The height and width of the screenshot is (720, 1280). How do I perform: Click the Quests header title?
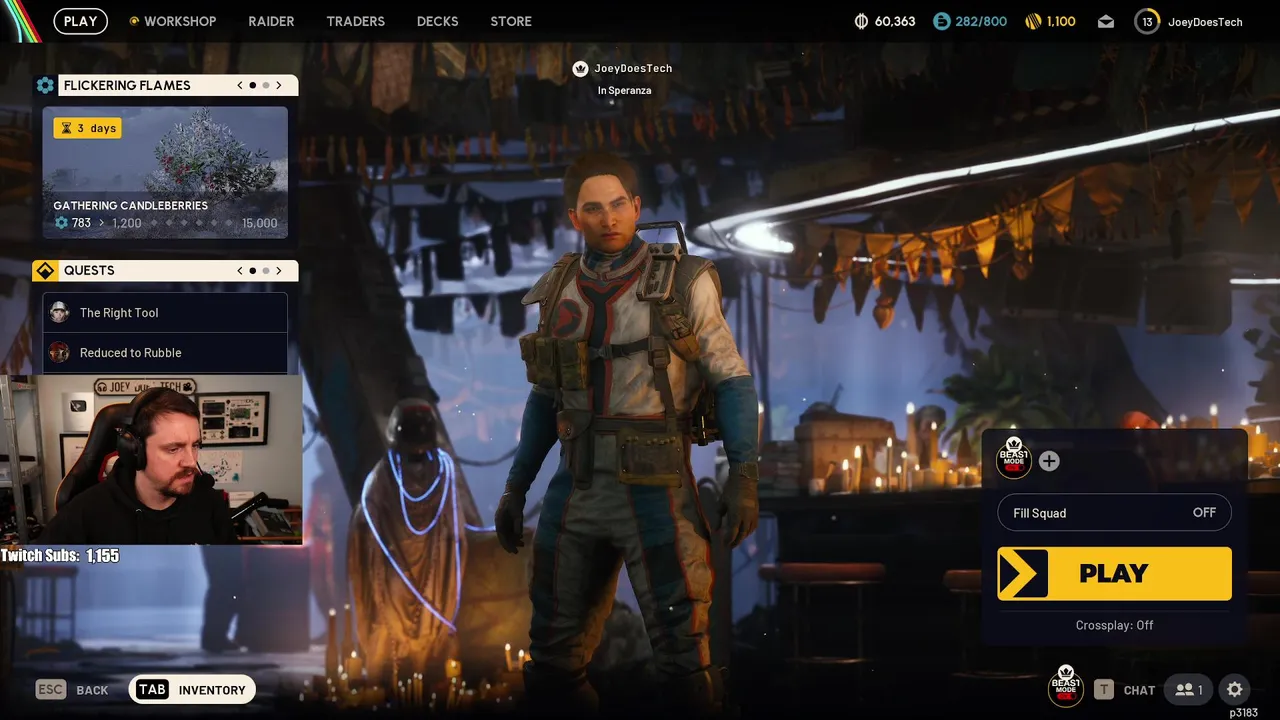pos(89,270)
